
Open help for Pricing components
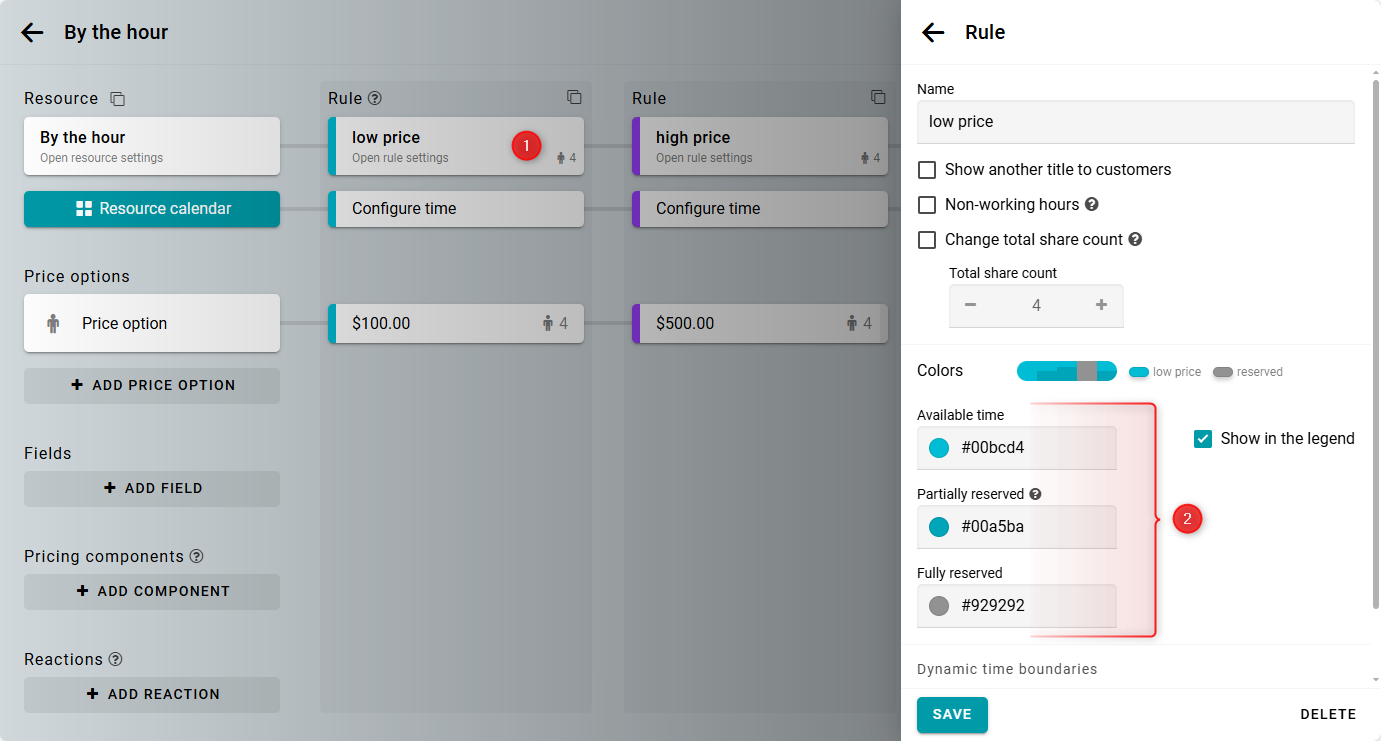pos(196,556)
